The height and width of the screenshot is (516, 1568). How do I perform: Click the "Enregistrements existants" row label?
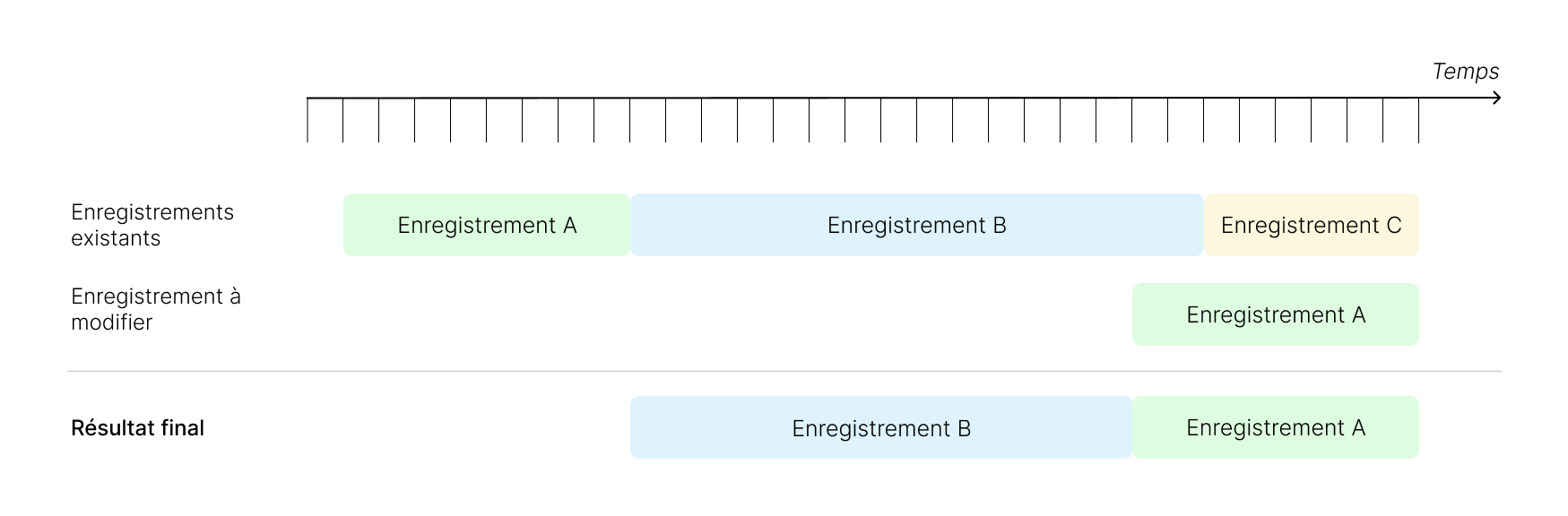coord(152,225)
